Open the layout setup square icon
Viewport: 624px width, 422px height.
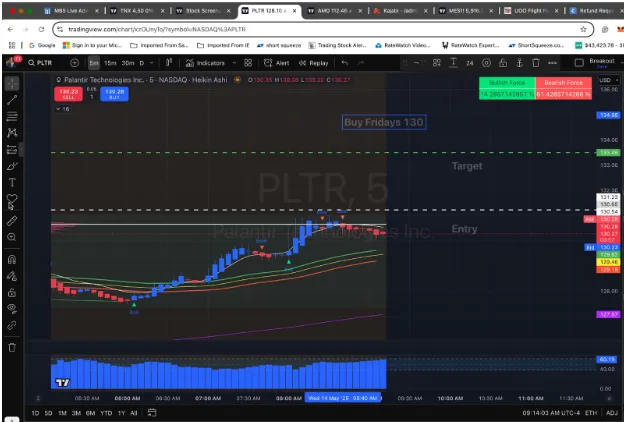tap(579, 63)
